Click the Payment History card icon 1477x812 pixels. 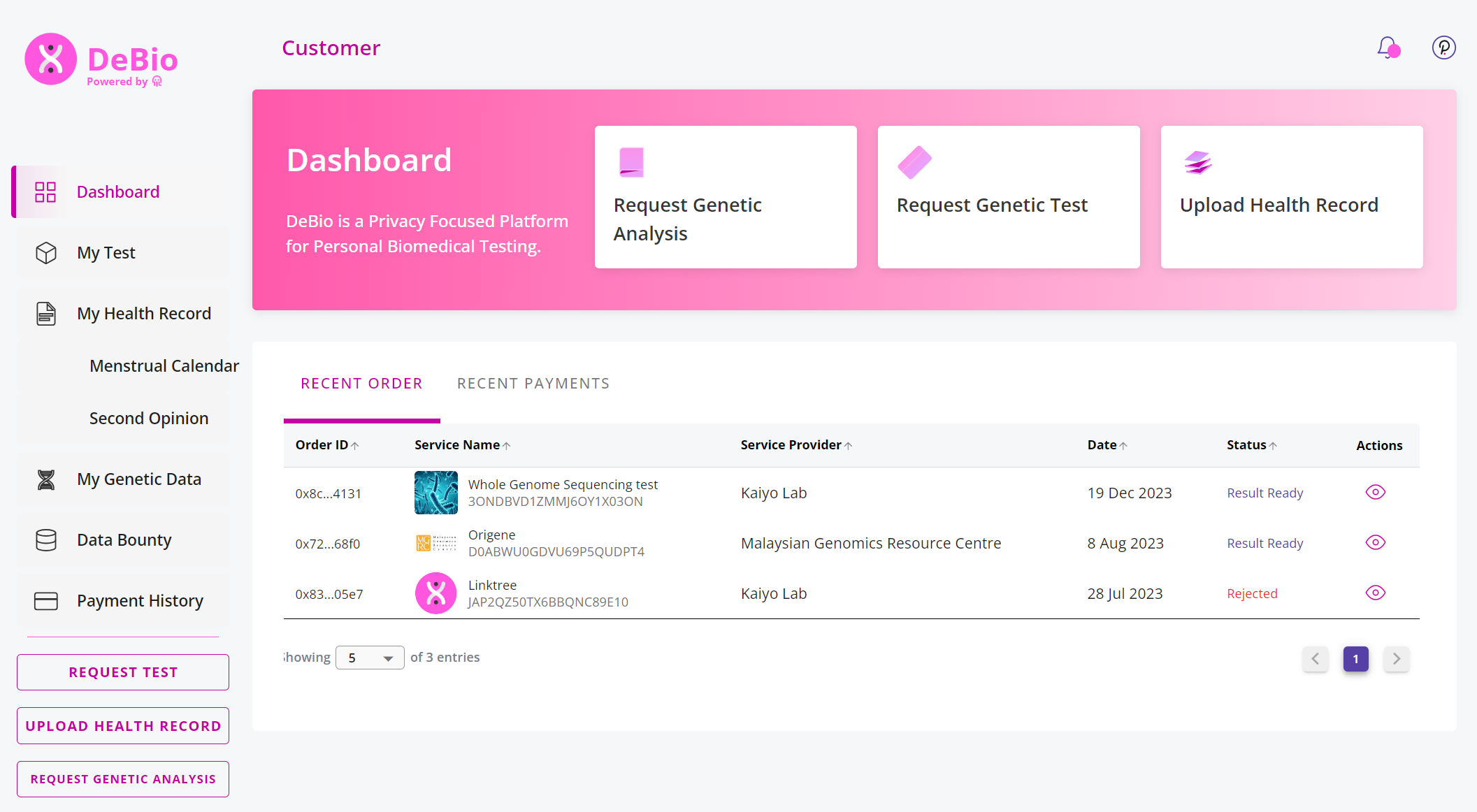(46, 601)
